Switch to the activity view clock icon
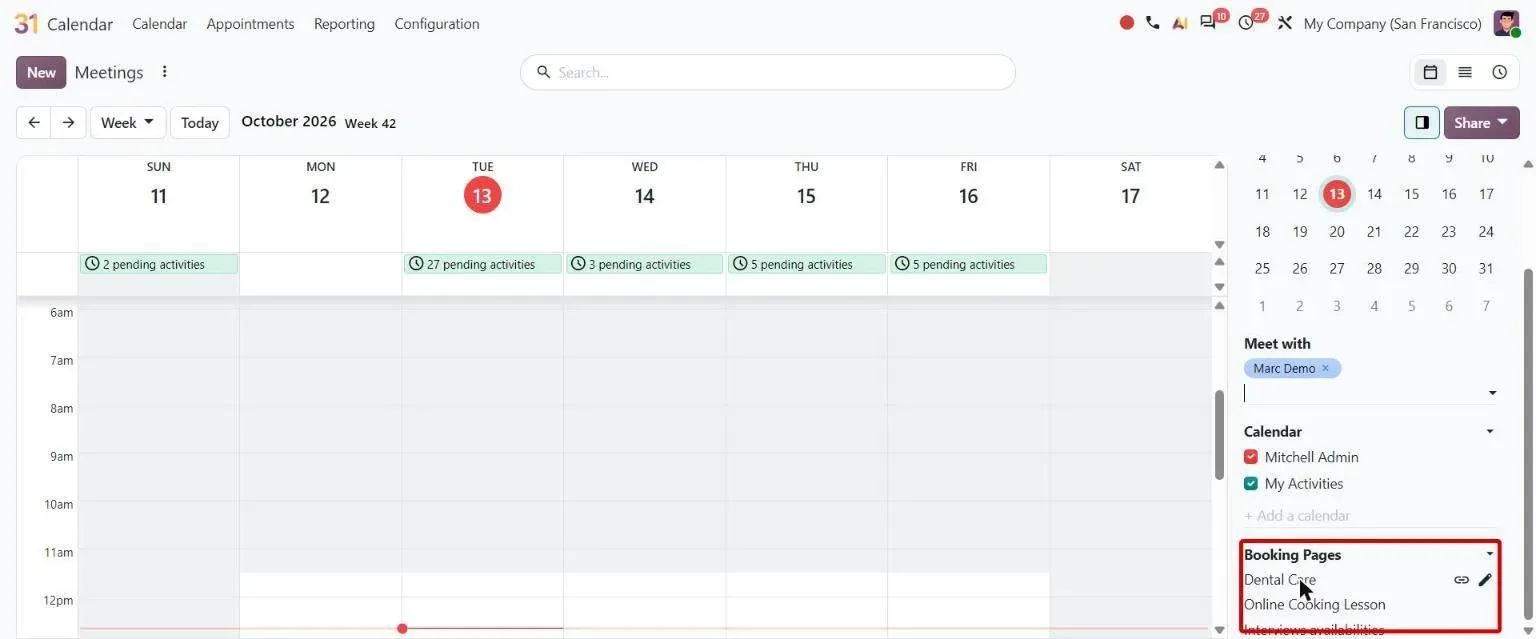The height and width of the screenshot is (639, 1536). [1500, 72]
